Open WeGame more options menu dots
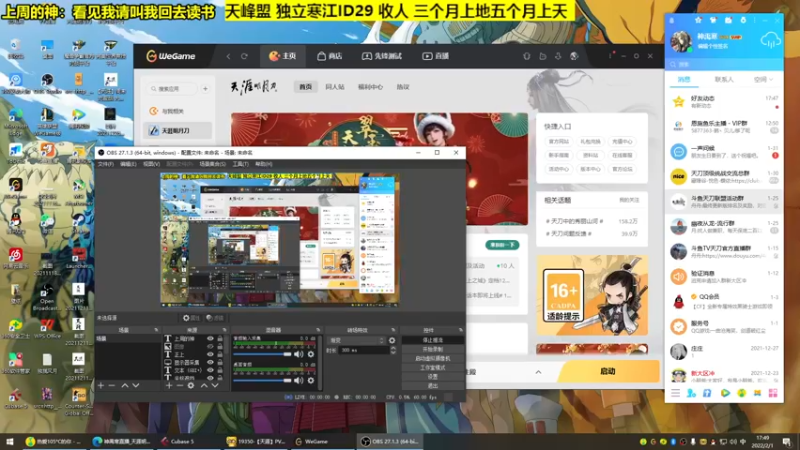The width and height of the screenshot is (800, 450). coord(610,56)
